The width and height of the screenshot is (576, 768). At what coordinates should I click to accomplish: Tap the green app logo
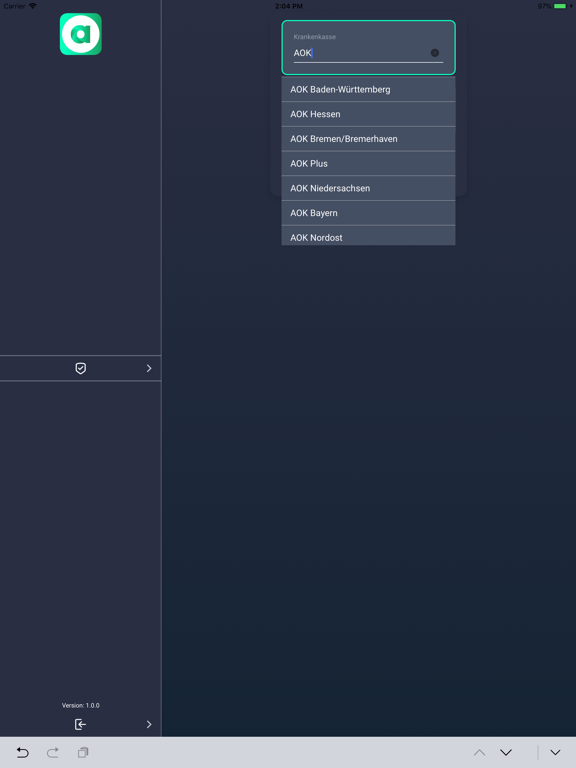pos(81,34)
